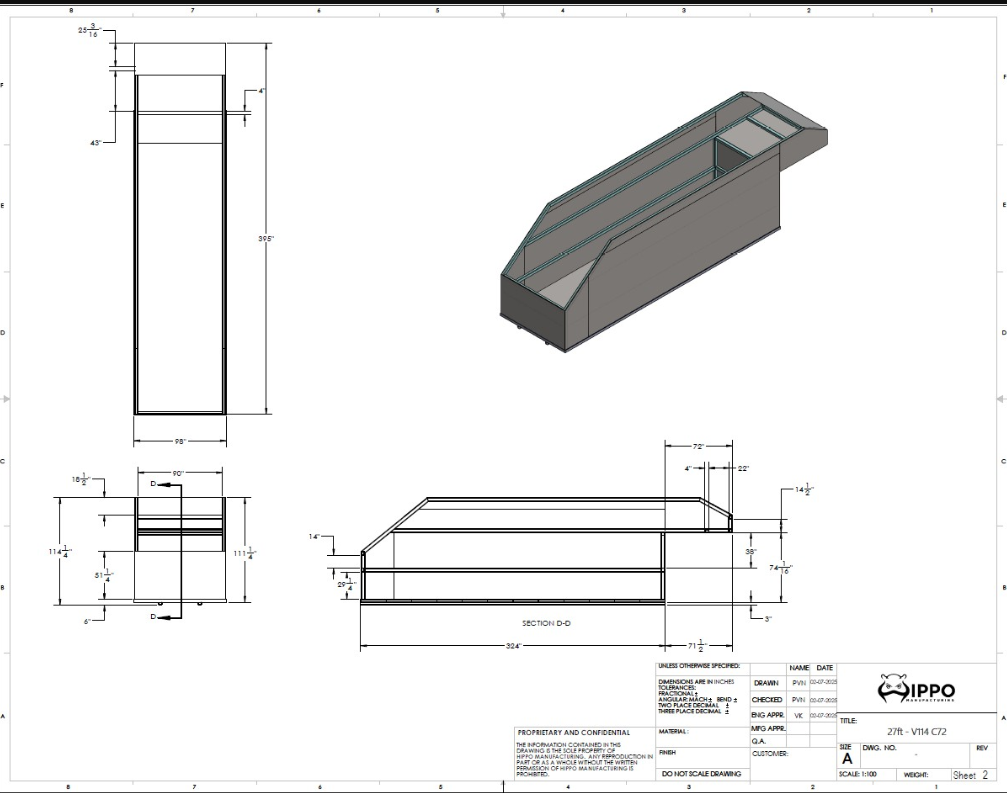Click the 90" dimension on front view
The width and height of the screenshot is (1007, 793).
[x=182, y=473]
